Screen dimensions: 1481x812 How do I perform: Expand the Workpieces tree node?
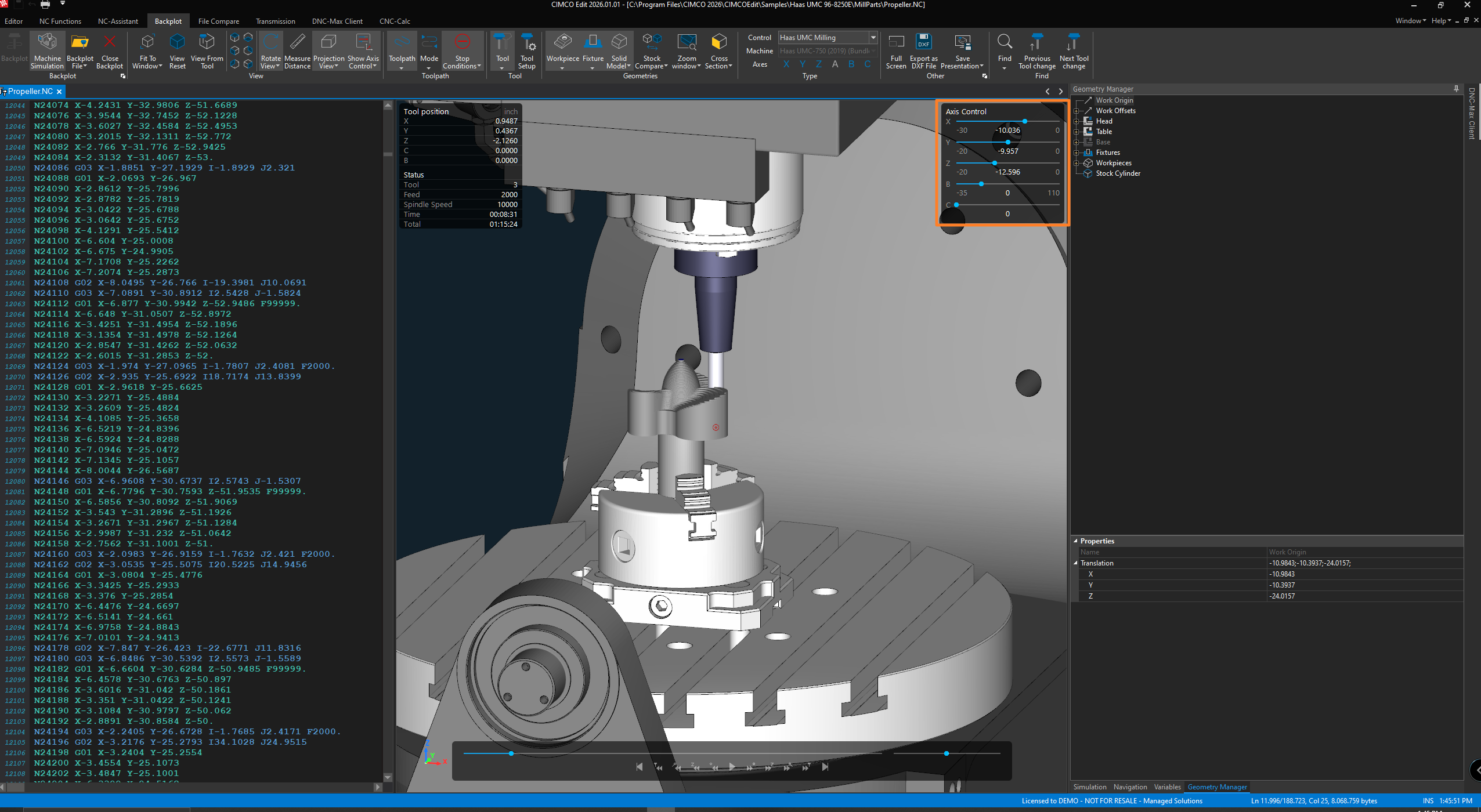click(x=1077, y=163)
